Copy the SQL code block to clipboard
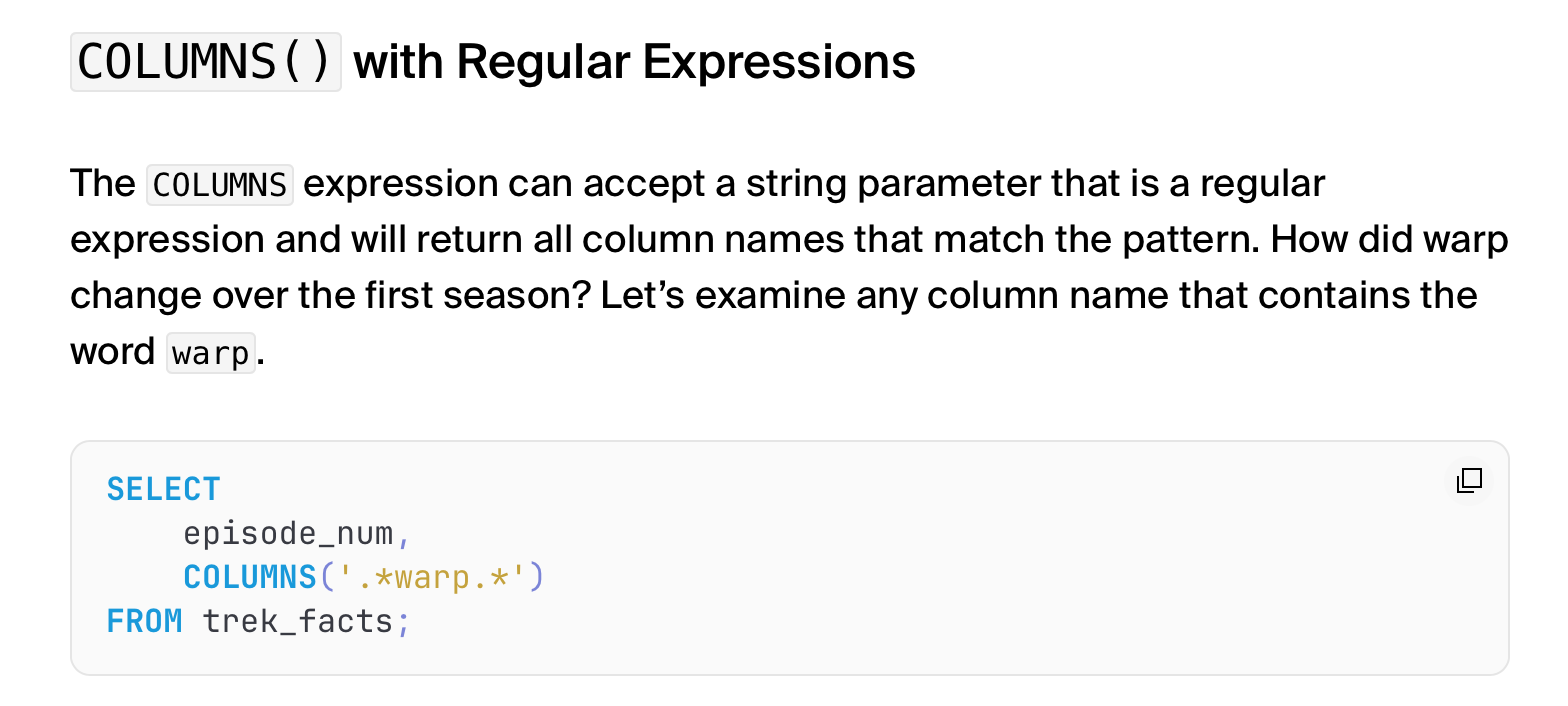The image size is (1568, 706). 1468,481
